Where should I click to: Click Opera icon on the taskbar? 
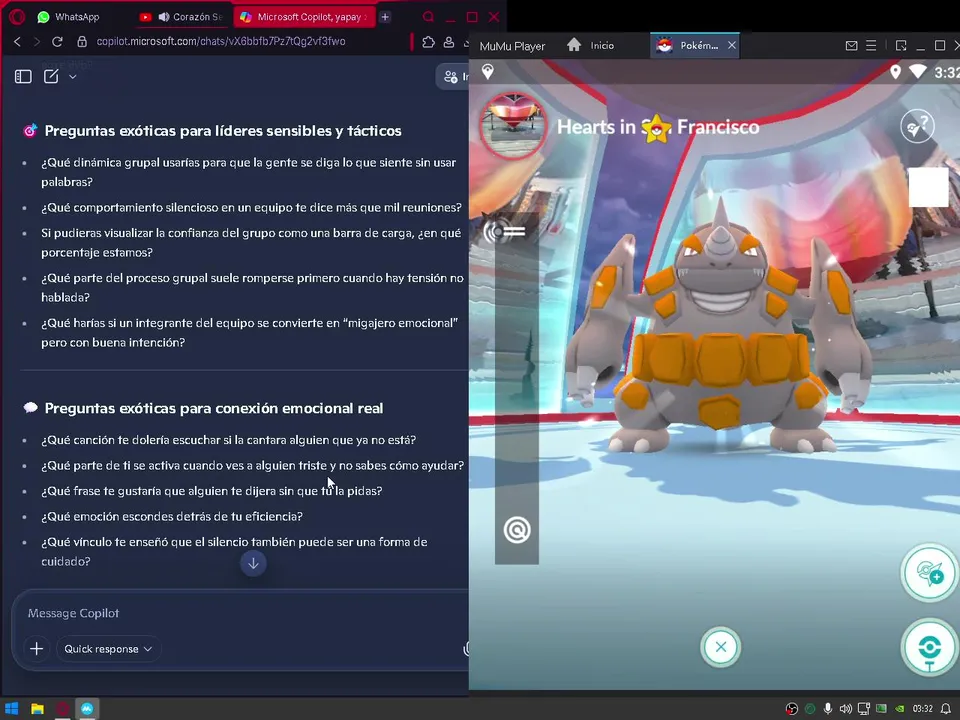62,709
